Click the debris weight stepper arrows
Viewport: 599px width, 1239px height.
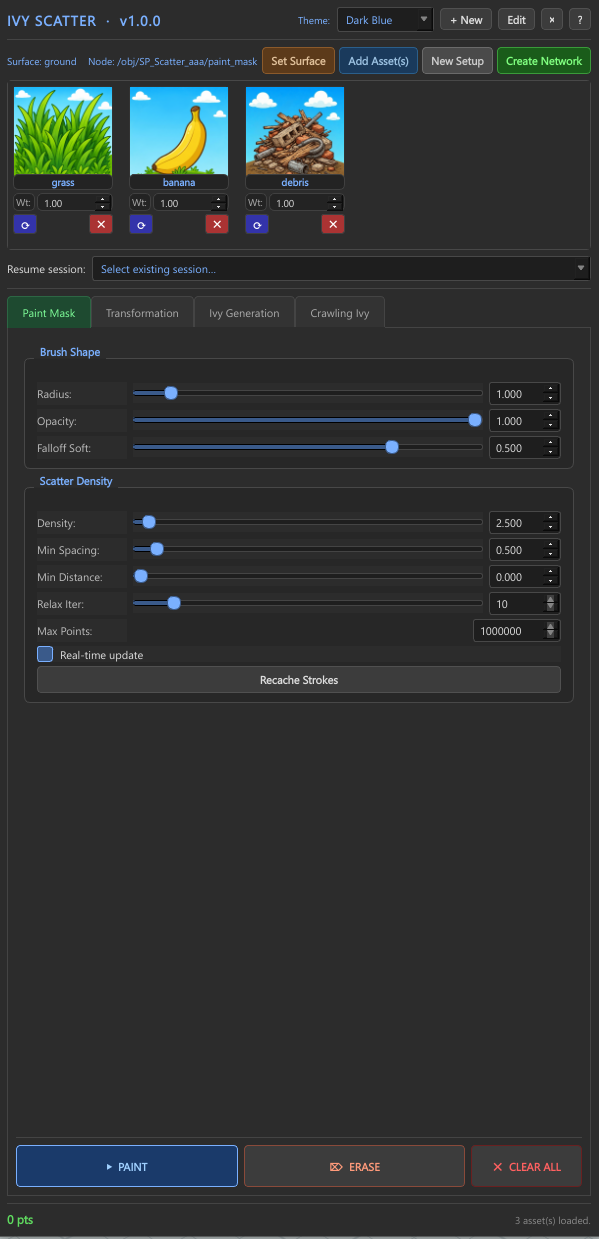(x=334, y=203)
